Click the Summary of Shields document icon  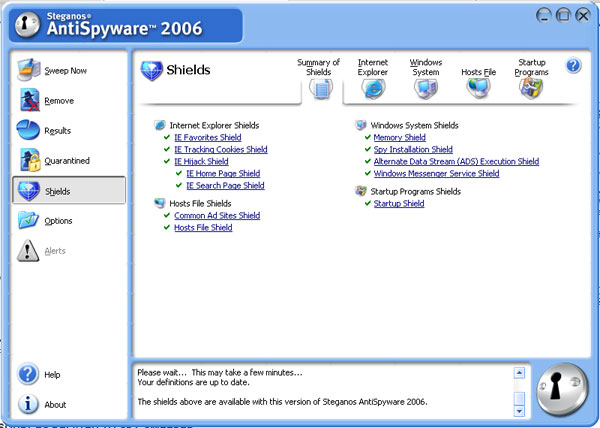point(321,89)
